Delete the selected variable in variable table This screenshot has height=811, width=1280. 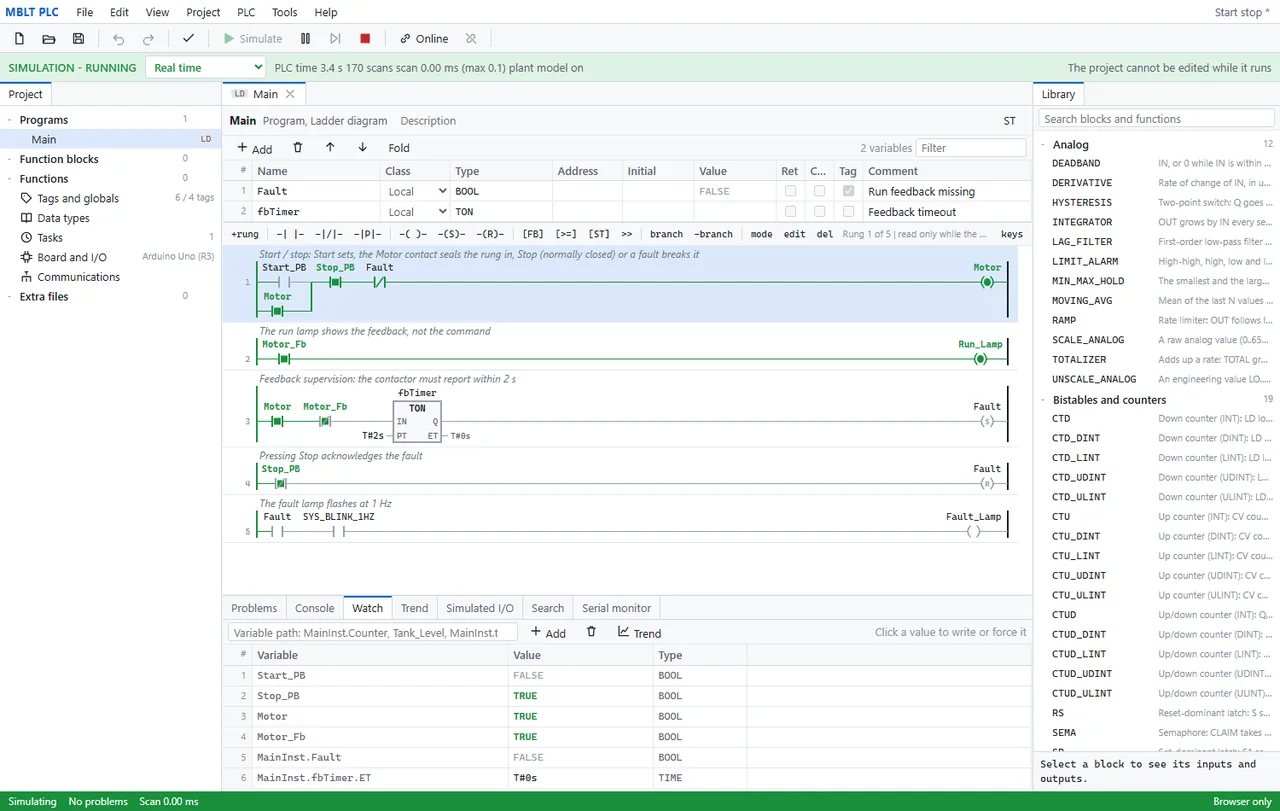(x=297, y=147)
